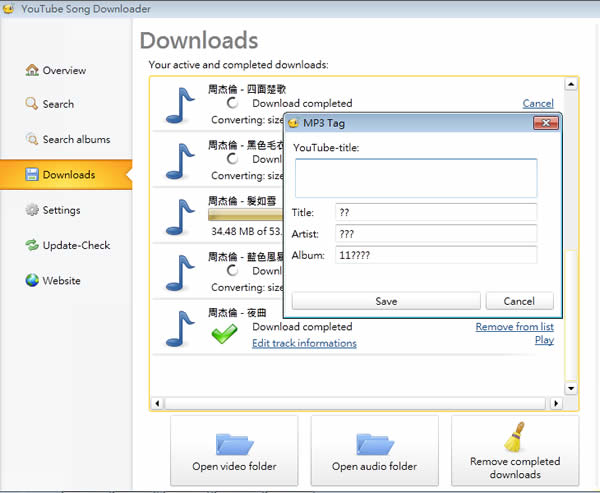Viewport: 600px width, 493px height.
Task: Click the Update-Check arrows icon
Action: 32,245
